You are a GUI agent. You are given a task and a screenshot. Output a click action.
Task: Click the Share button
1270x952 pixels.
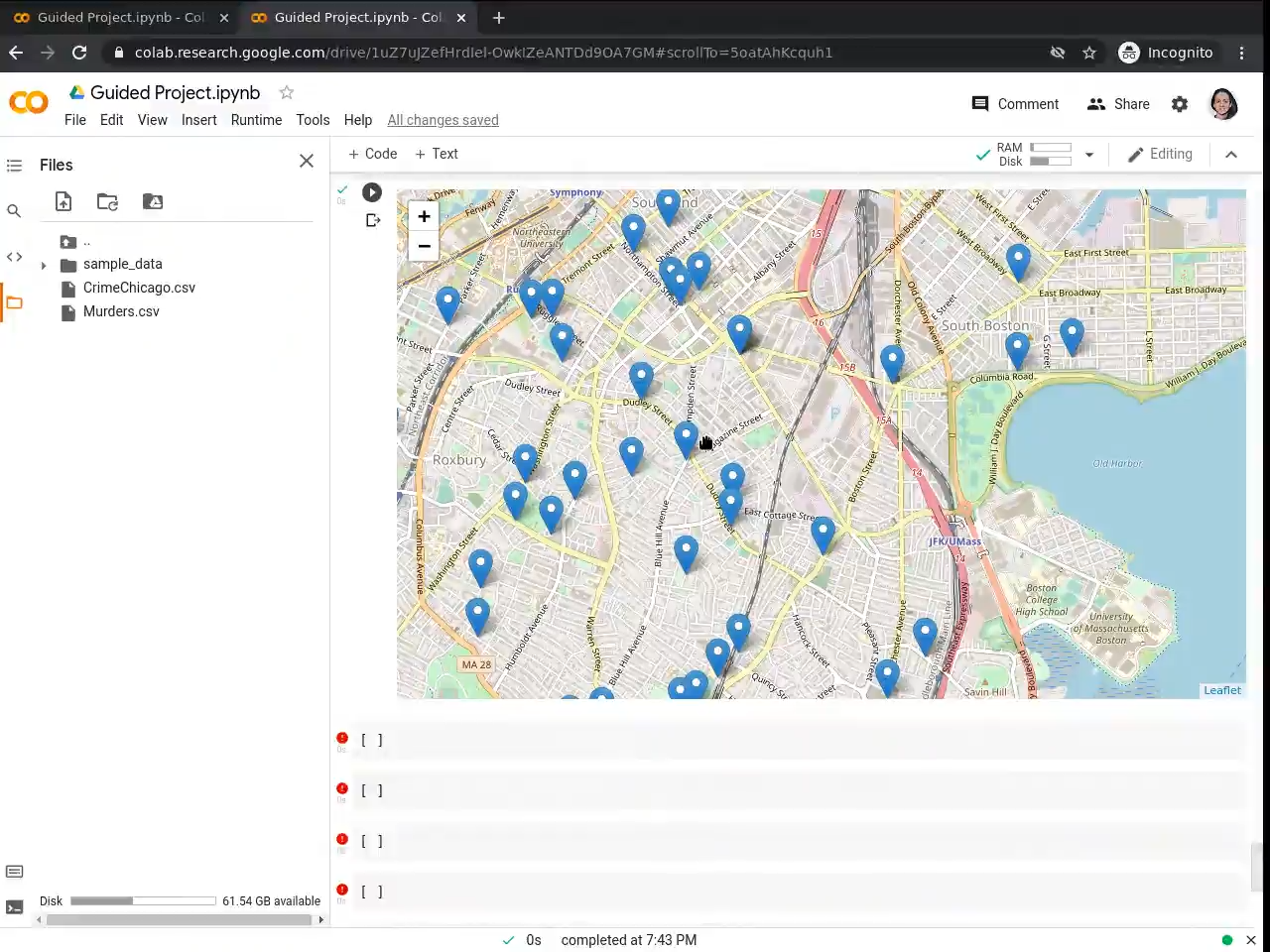1118,104
